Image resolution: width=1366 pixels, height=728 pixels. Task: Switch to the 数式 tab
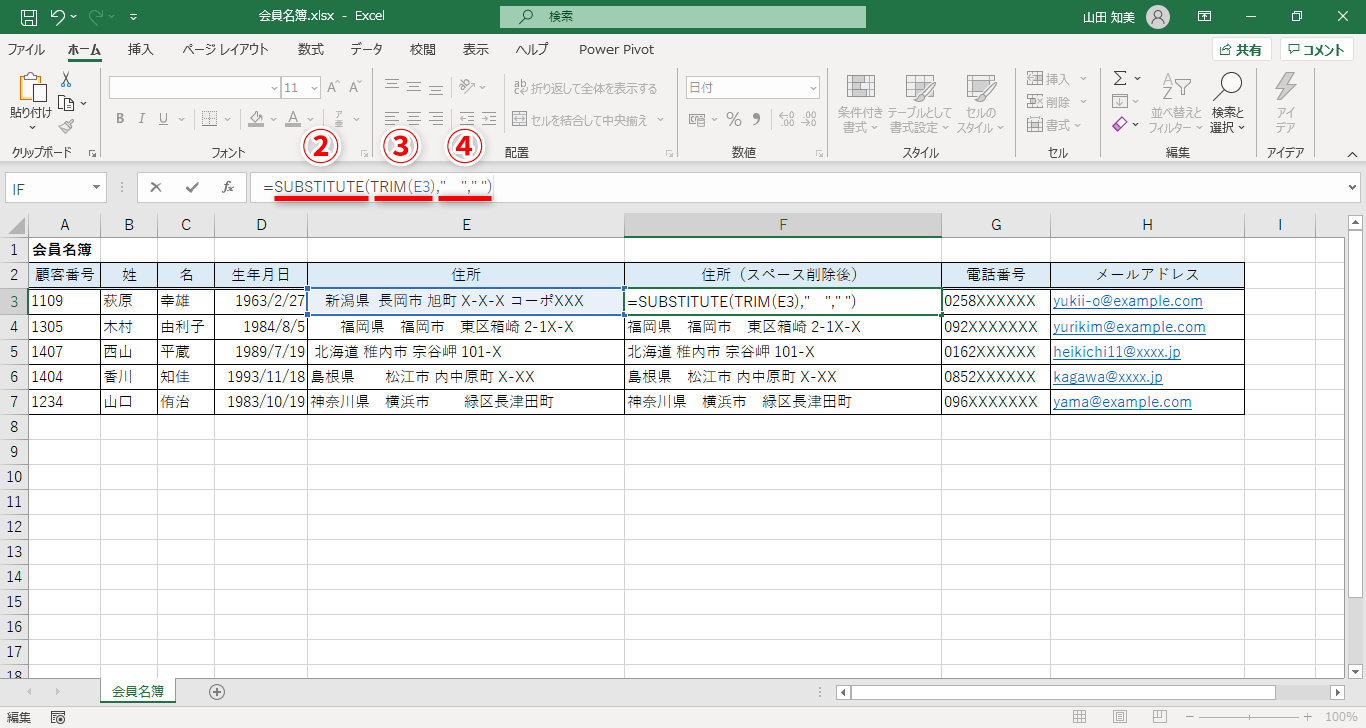tap(311, 49)
